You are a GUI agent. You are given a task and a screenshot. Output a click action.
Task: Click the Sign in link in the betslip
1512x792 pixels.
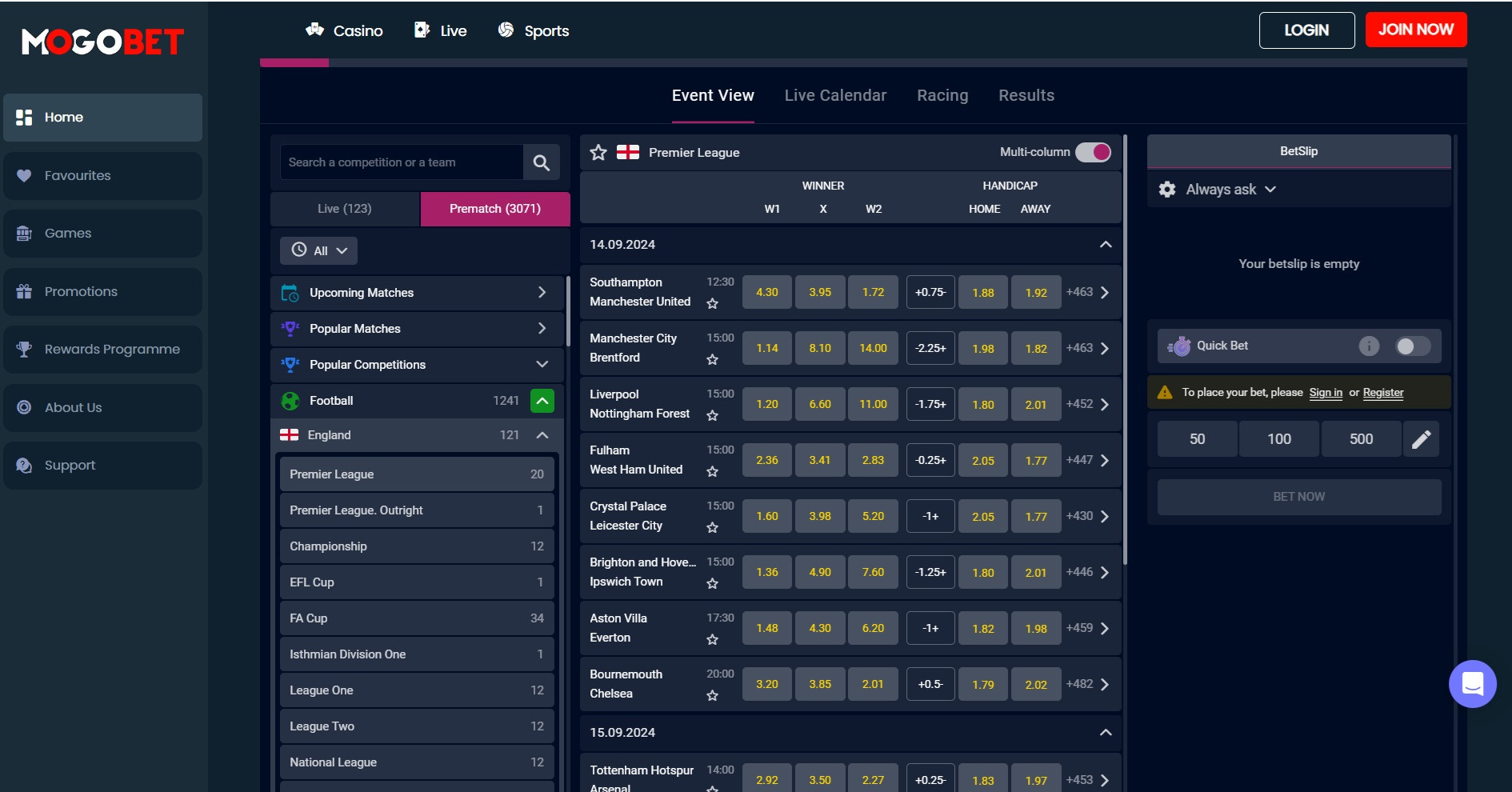point(1326,393)
